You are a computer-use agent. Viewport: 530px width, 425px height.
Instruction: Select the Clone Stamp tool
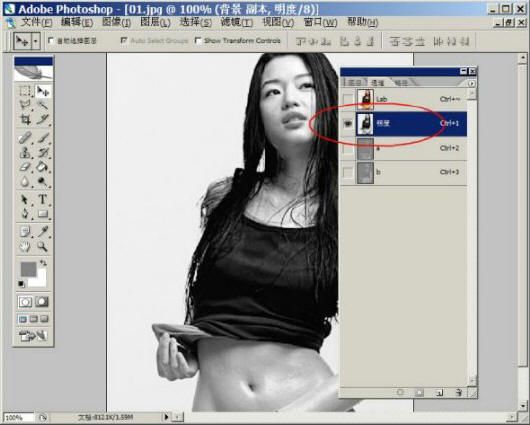pos(25,152)
